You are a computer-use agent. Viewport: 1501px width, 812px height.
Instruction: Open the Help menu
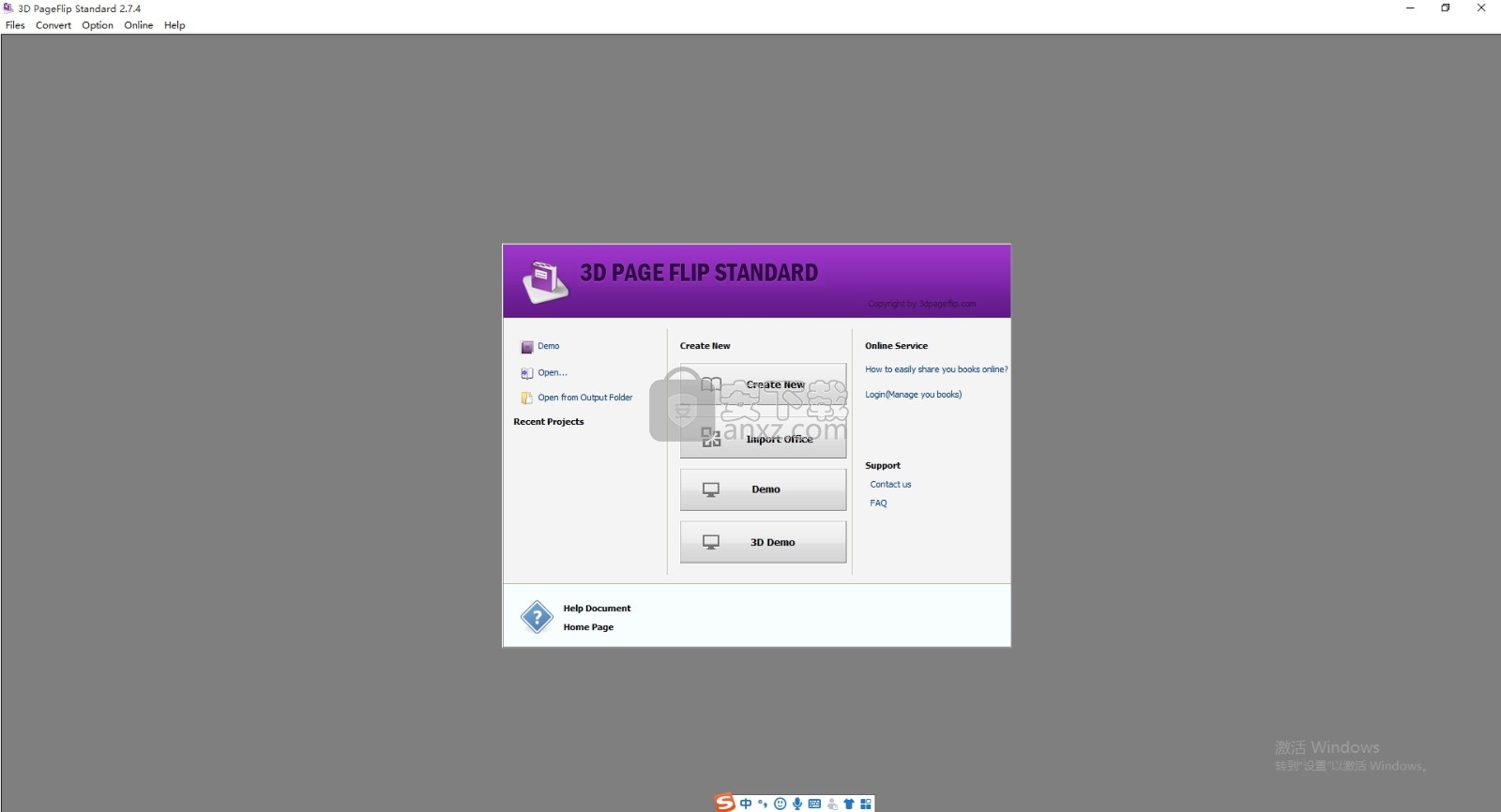(174, 25)
